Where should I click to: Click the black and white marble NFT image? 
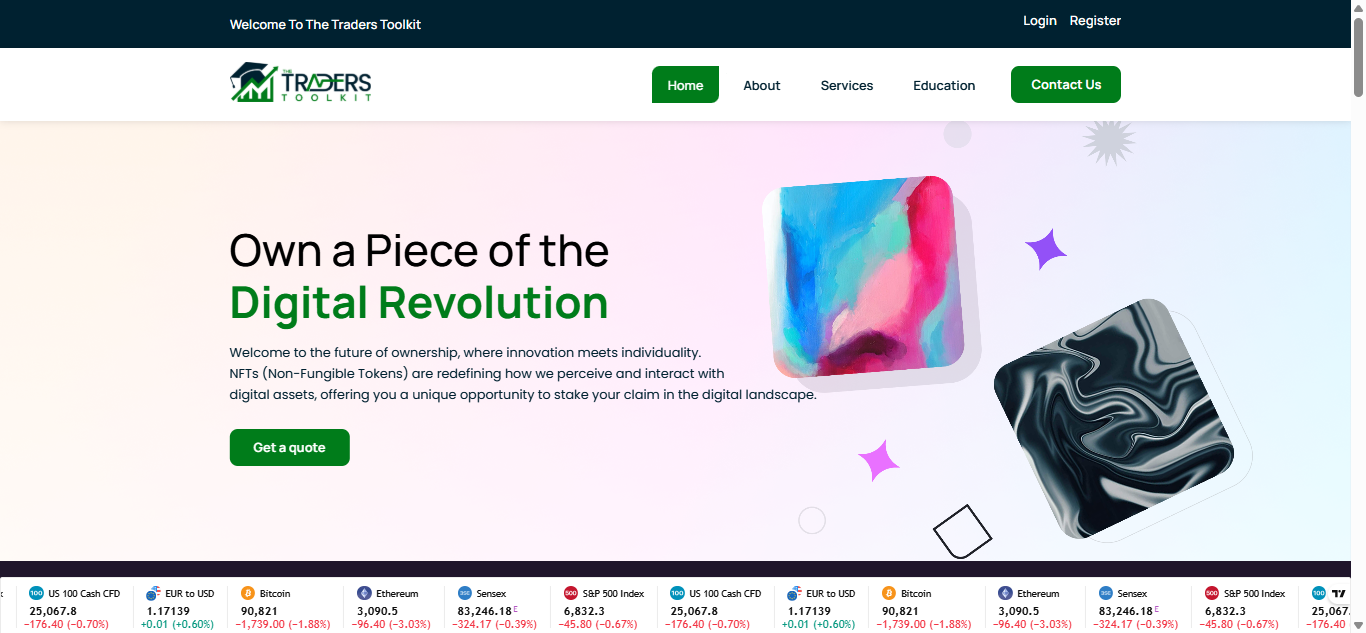(x=1114, y=419)
